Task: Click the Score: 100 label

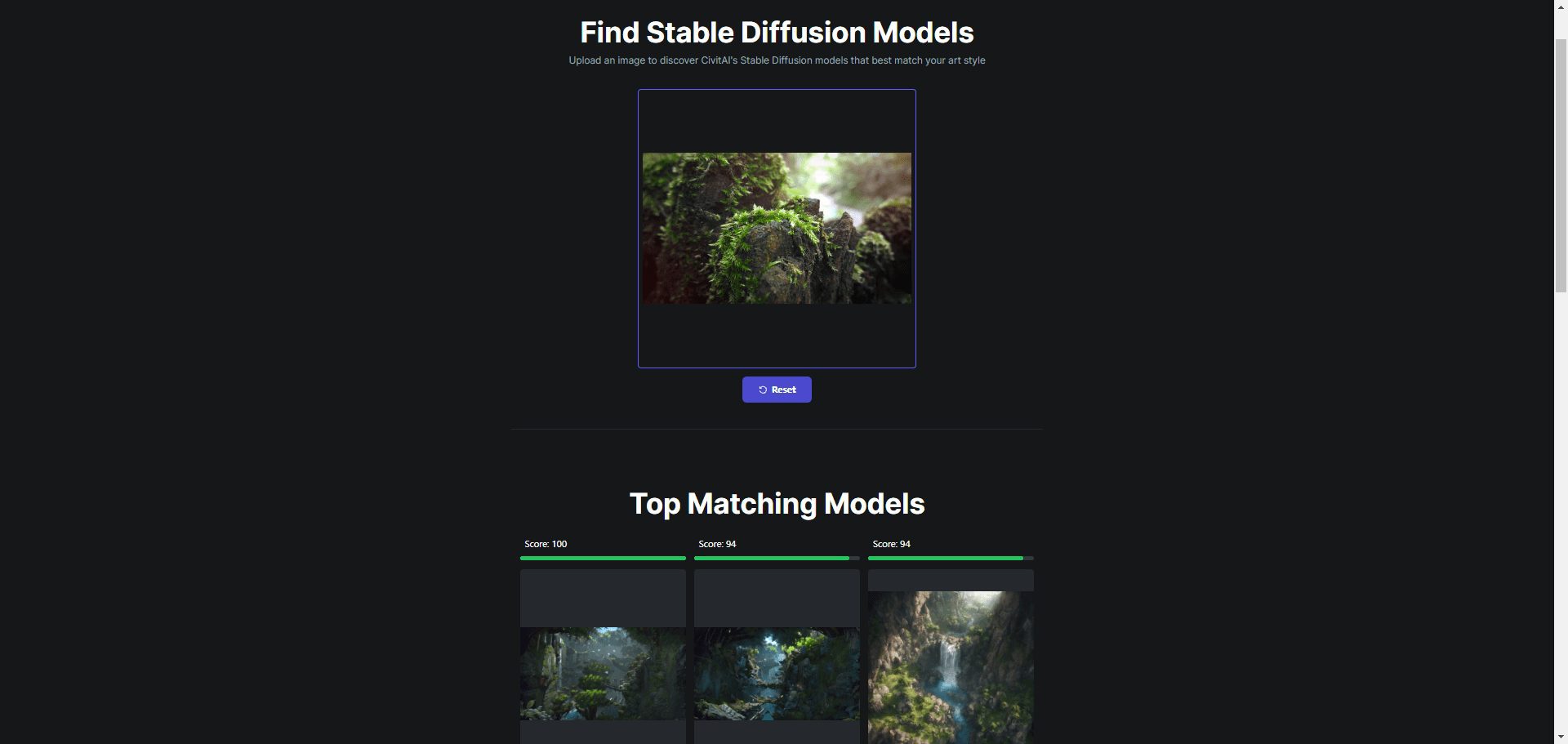Action: click(x=546, y=544)
